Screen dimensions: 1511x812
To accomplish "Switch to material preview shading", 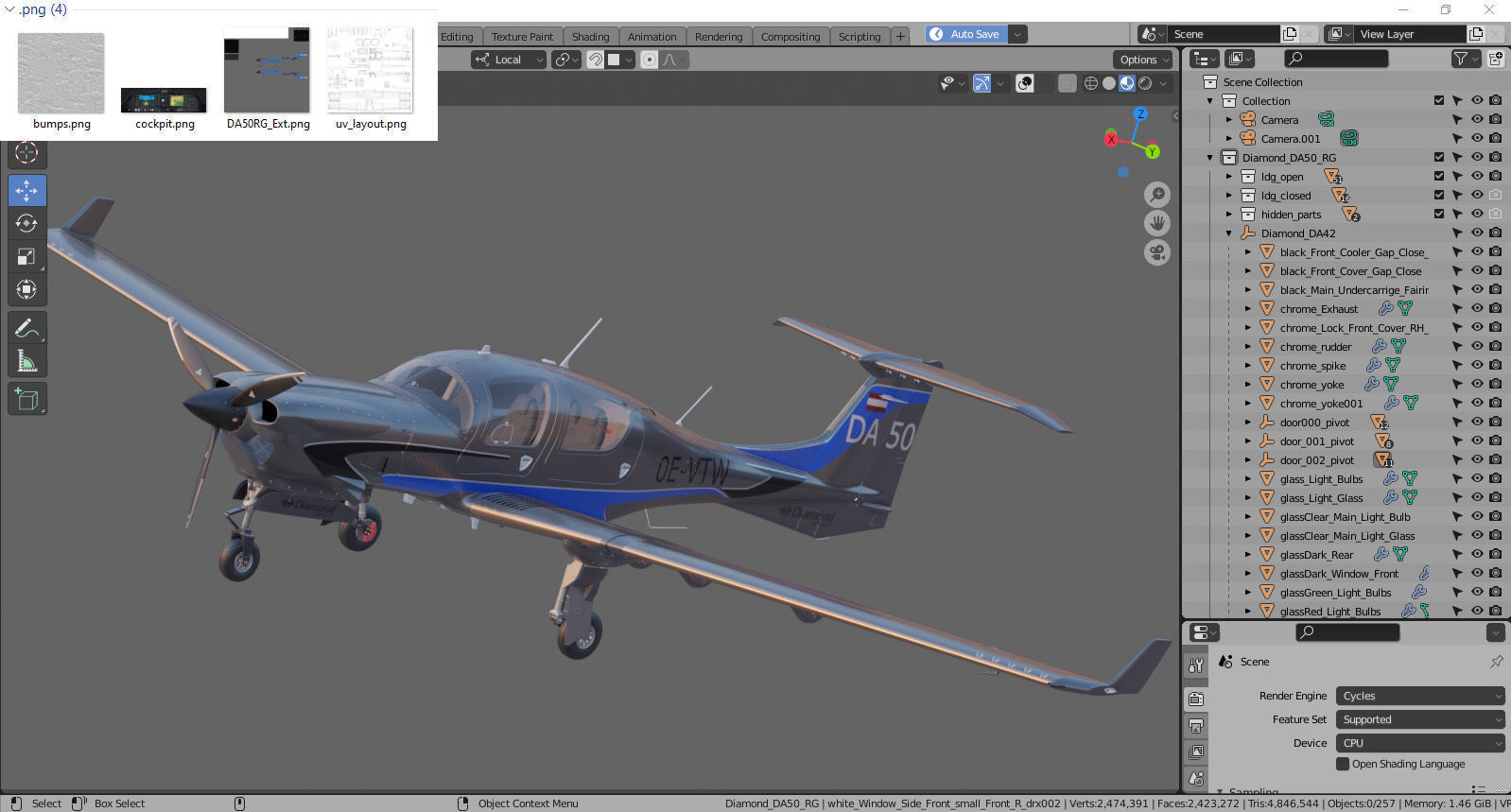I will click(x=1126, y=83).
